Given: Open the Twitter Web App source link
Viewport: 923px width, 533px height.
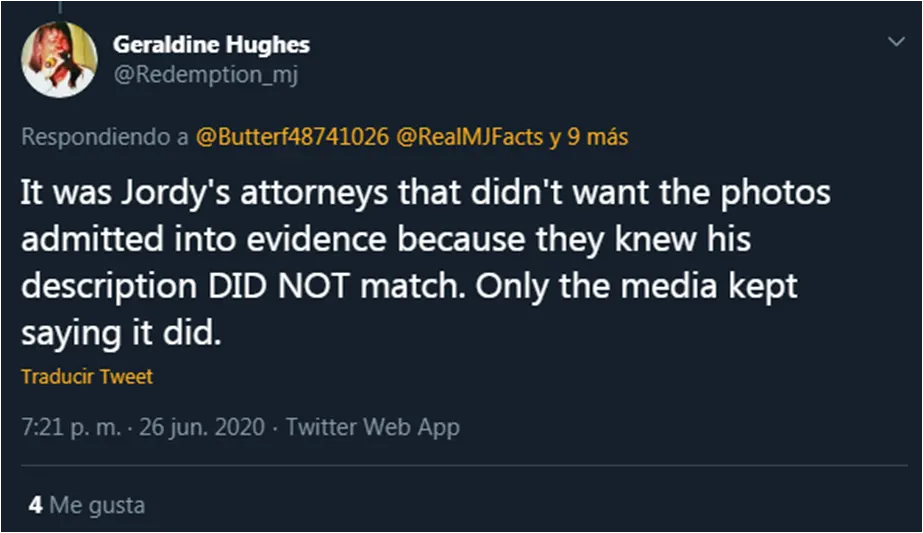Looking at the screenshot, I should point(373,427).
